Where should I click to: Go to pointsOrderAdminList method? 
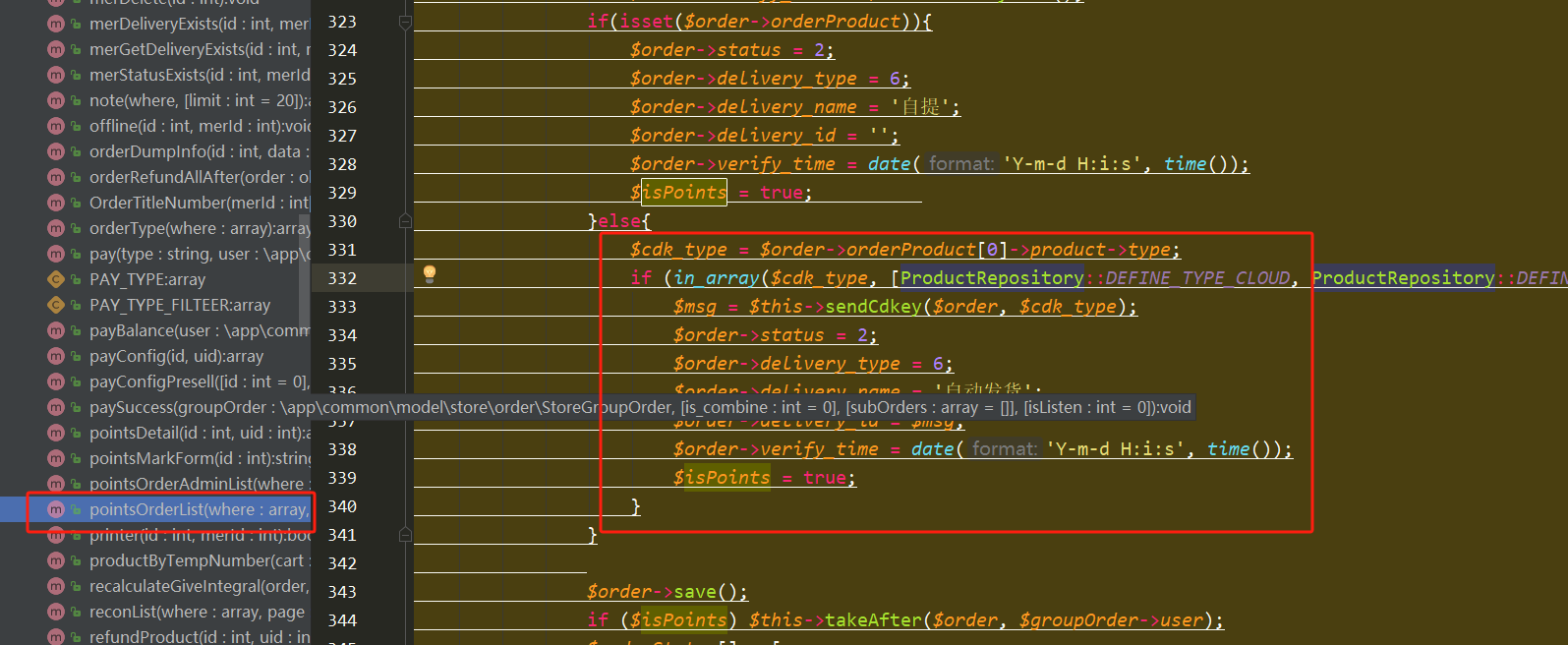tap(200, 484)
